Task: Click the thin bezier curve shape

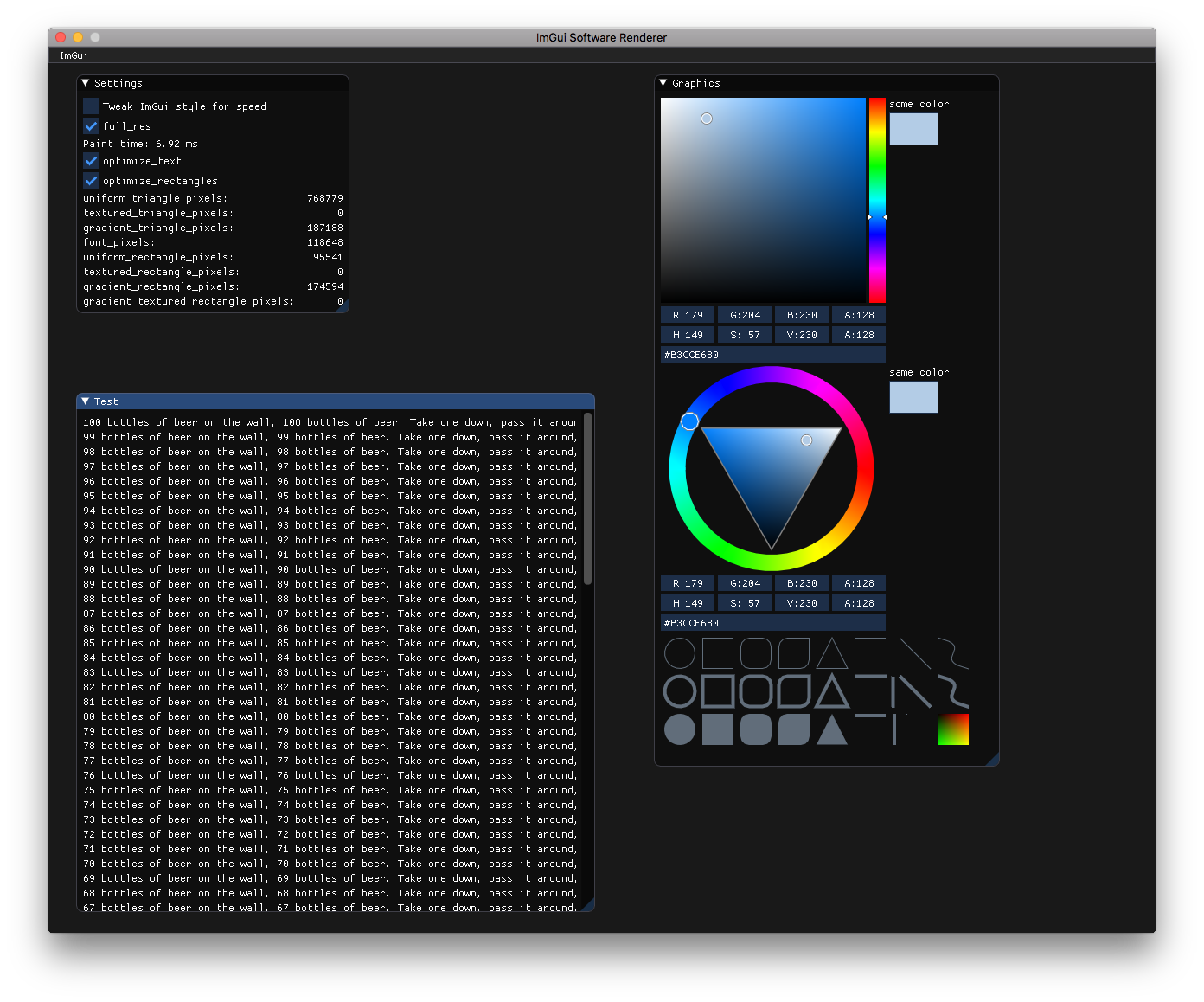Action: pos(953,653)
